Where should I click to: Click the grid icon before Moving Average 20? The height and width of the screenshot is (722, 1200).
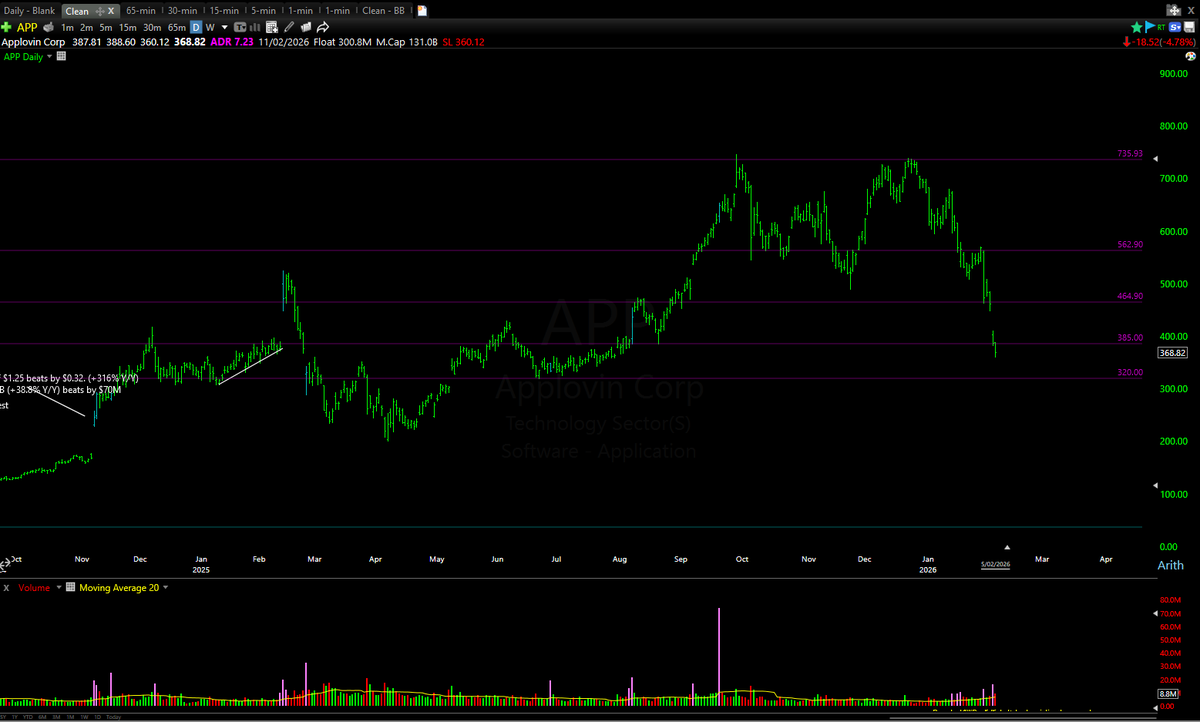click(x=70, y=587)
